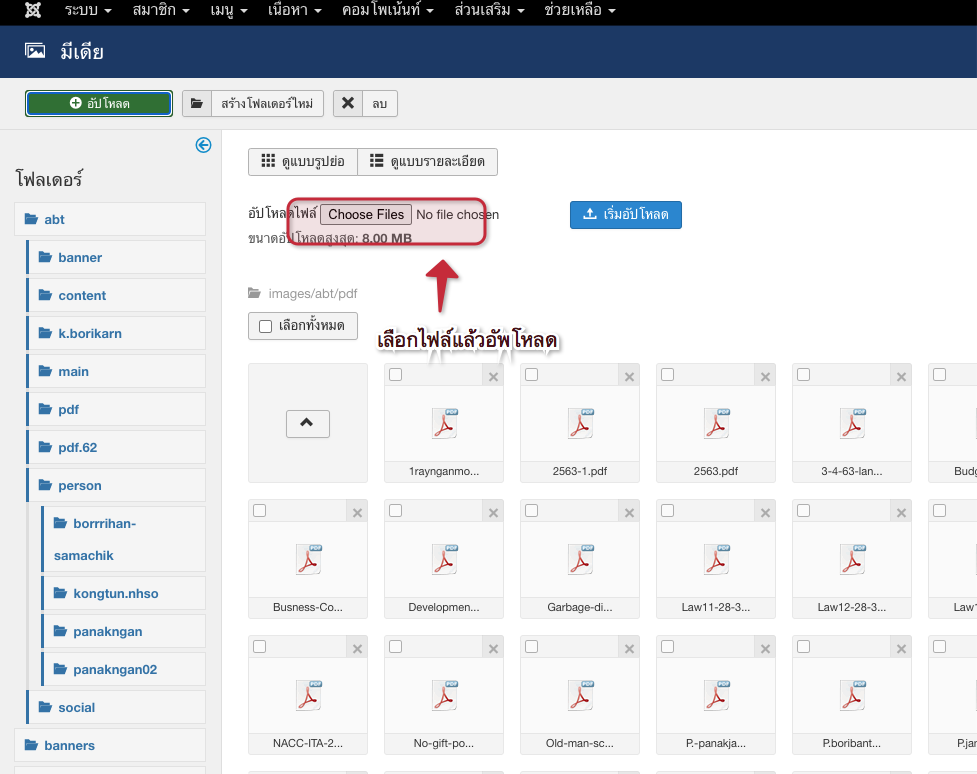Image resolution: width=977 pixels, height=774 pixels.
Task: Delete 1raynganmo file using its X icon
Action: [493, 376]
